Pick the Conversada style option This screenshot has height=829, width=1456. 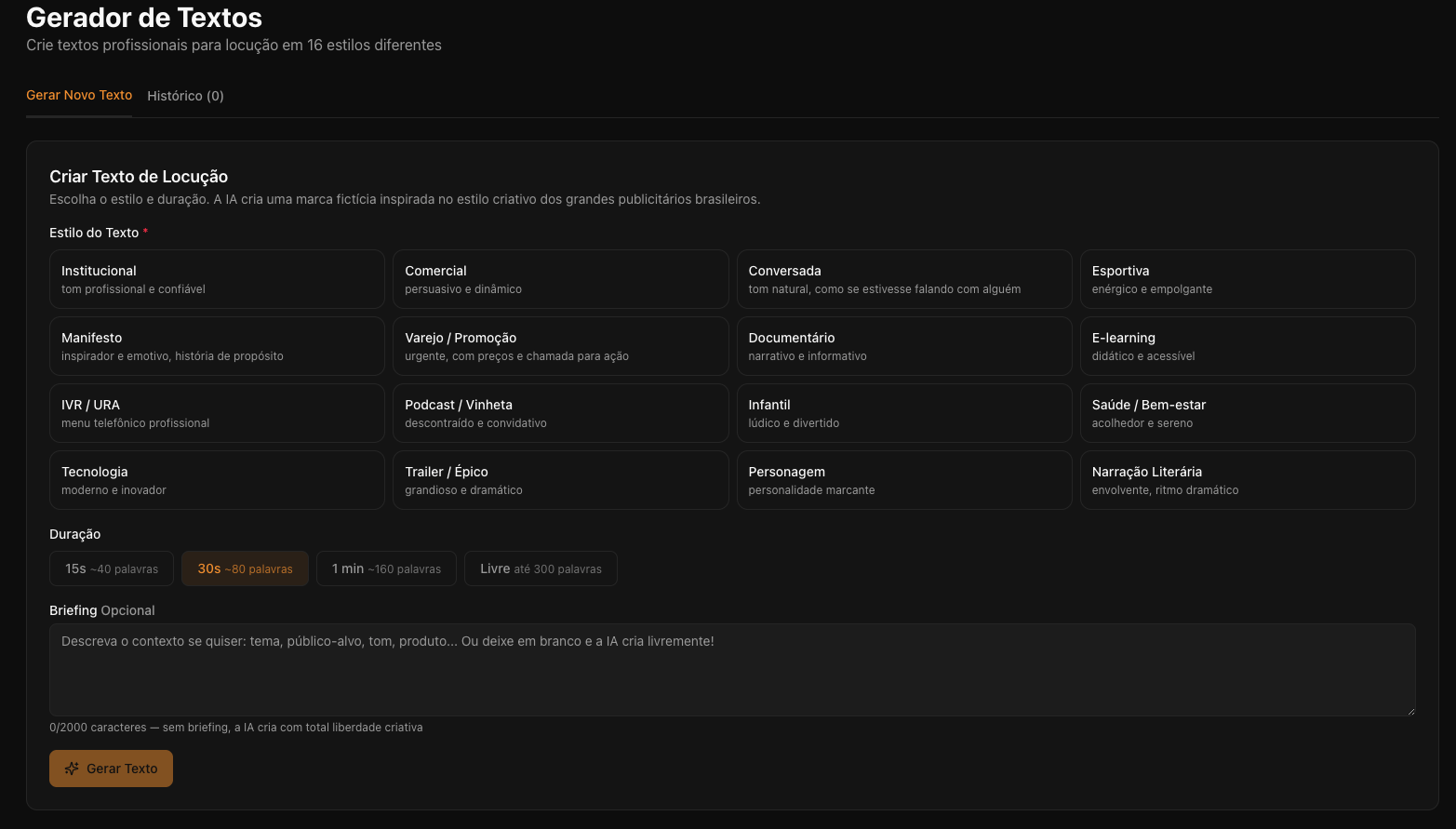[903, 279]
